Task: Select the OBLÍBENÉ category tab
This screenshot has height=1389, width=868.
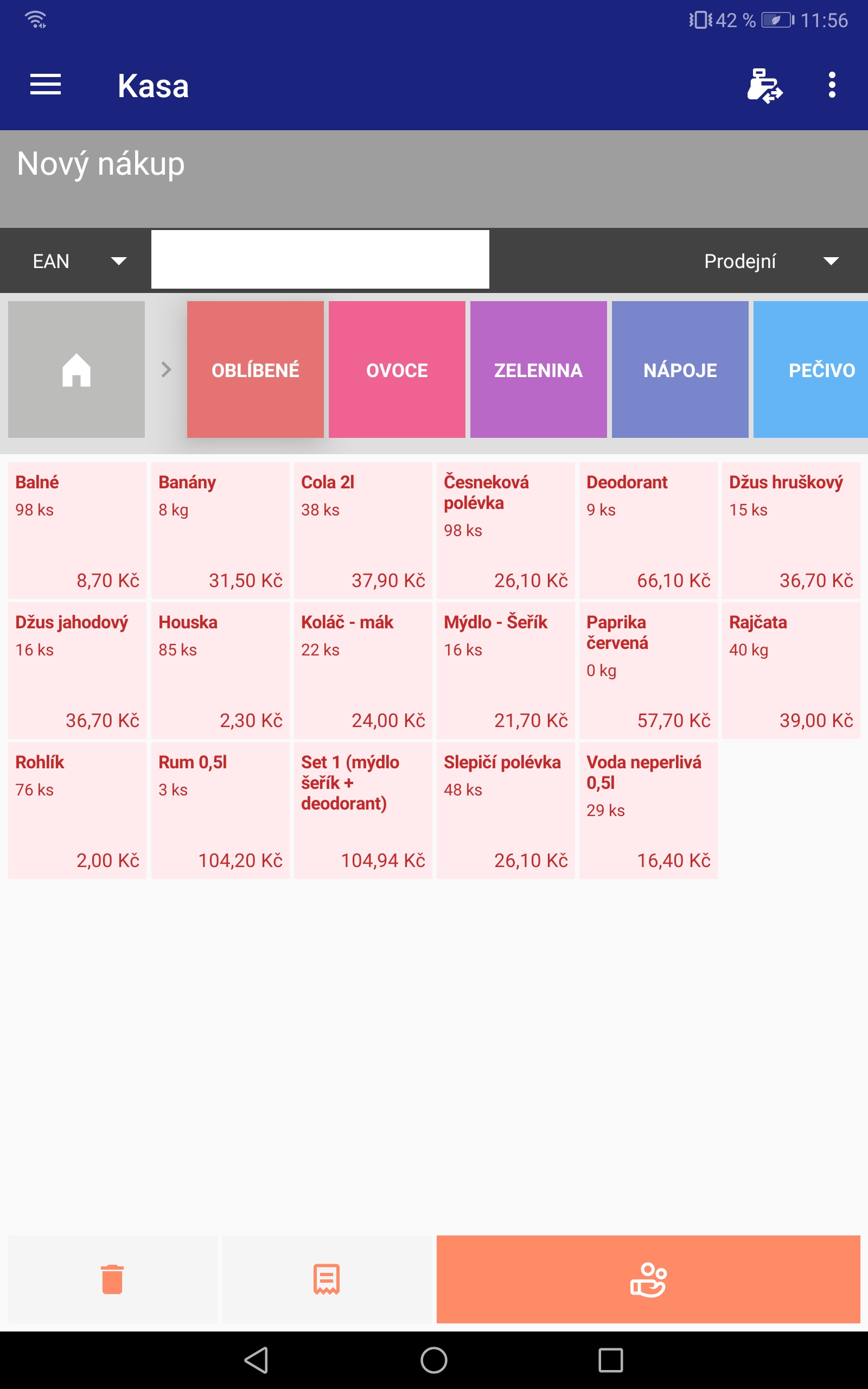Action: tap(256, 369)
